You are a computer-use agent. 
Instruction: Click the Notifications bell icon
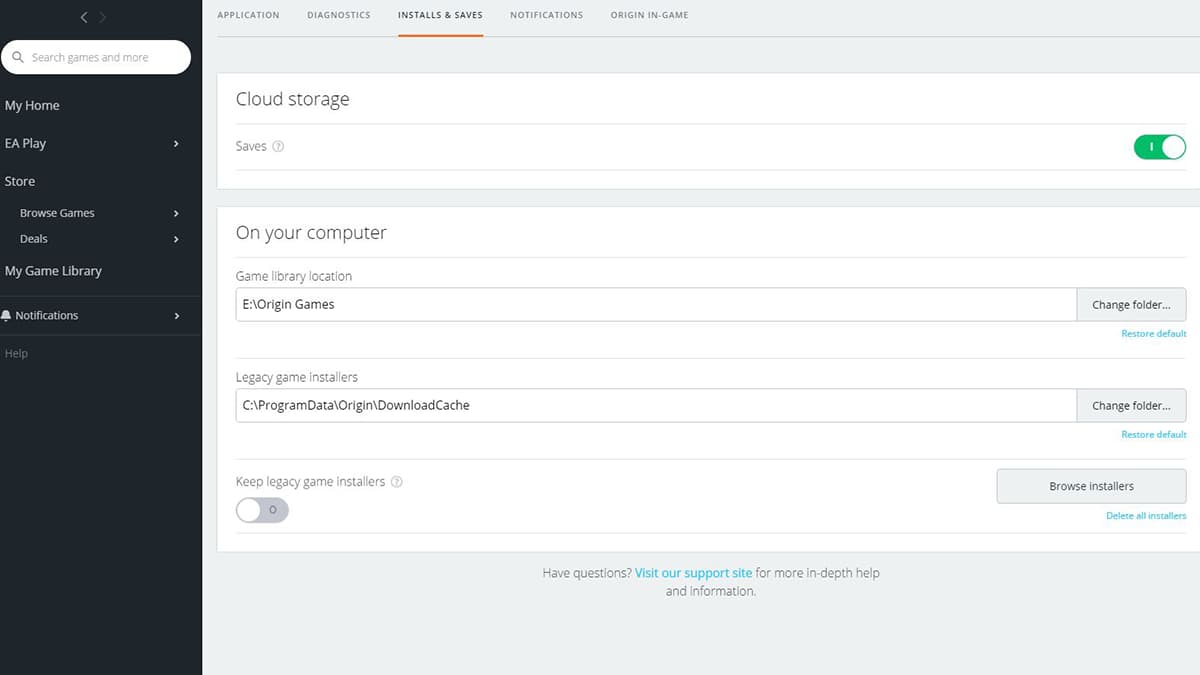tap(9, 315)
